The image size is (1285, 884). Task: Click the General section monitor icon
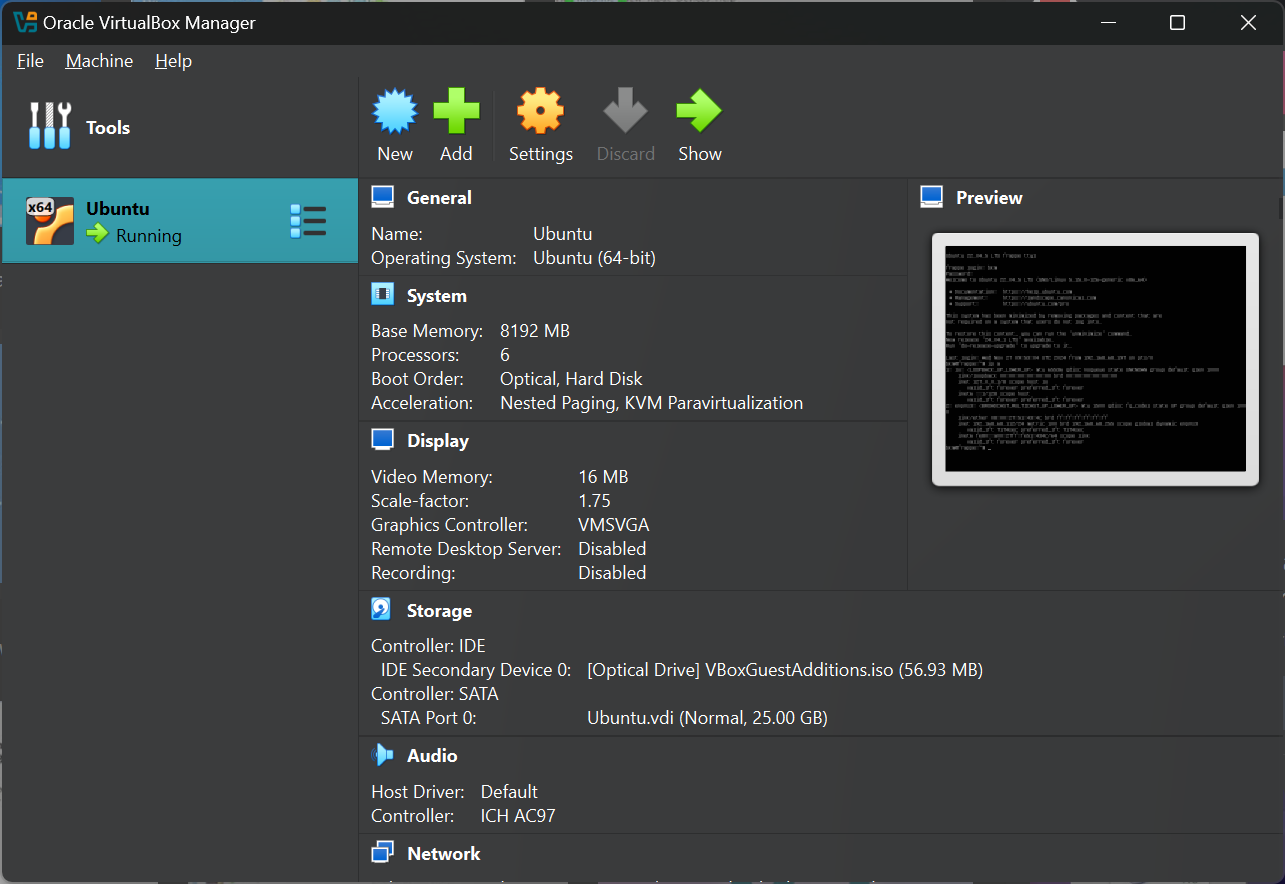pyautogui.click(x=382, y=197)
